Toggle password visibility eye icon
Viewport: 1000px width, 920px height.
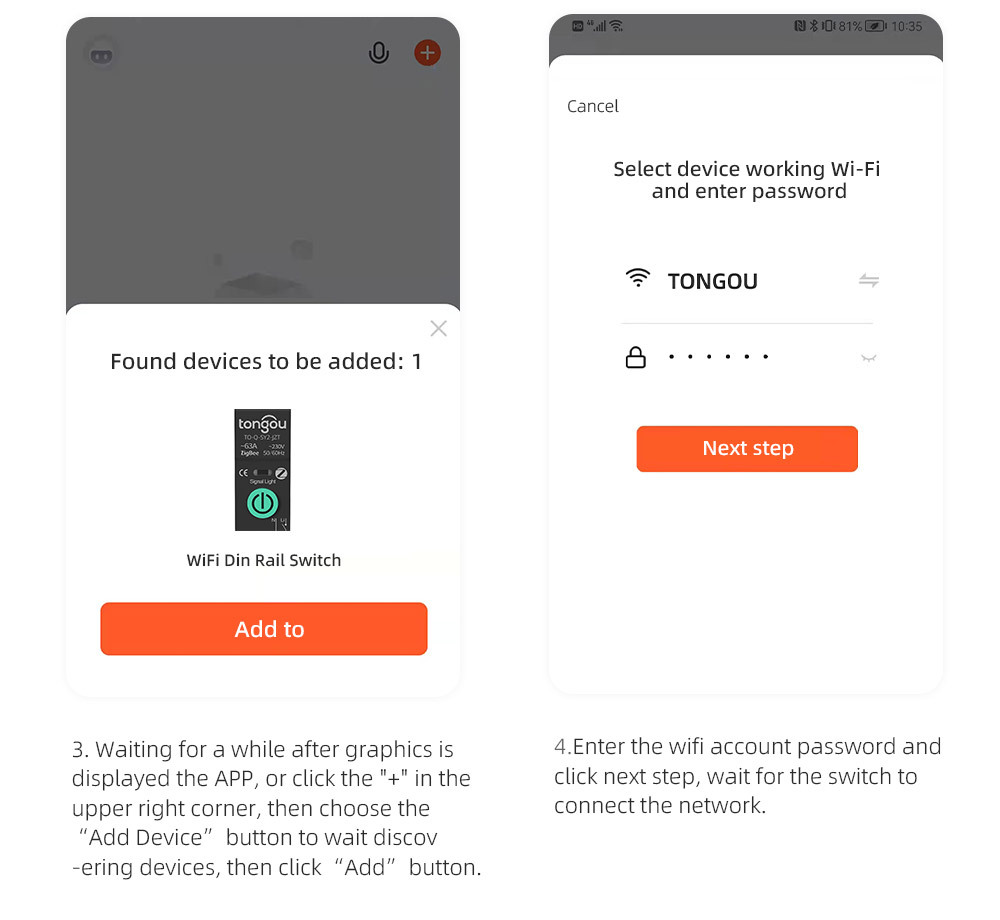[869, 358]
